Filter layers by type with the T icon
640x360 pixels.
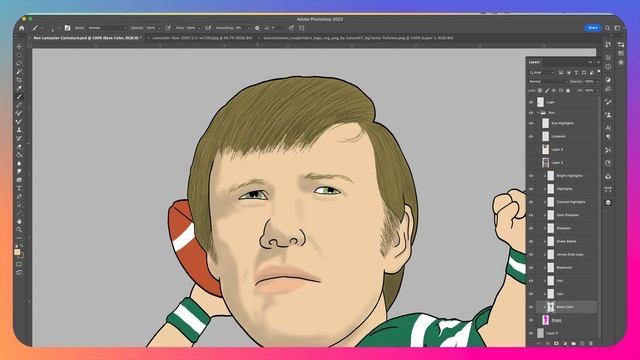(576, 72)
